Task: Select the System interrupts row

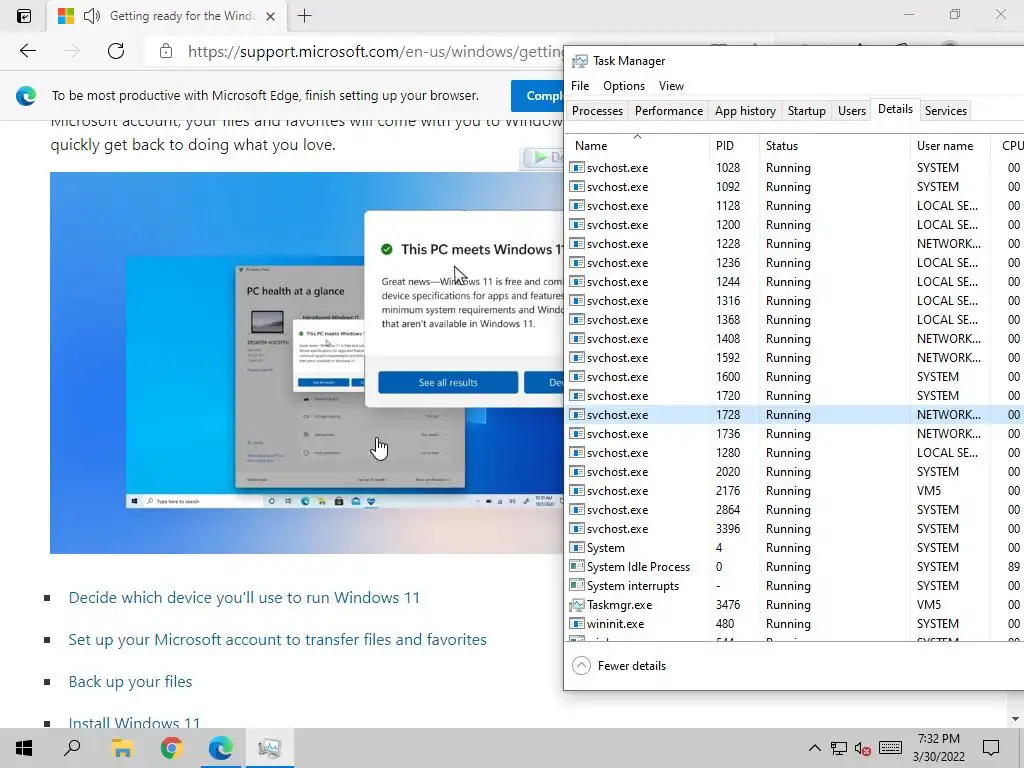Action: [x=795, y=586]
